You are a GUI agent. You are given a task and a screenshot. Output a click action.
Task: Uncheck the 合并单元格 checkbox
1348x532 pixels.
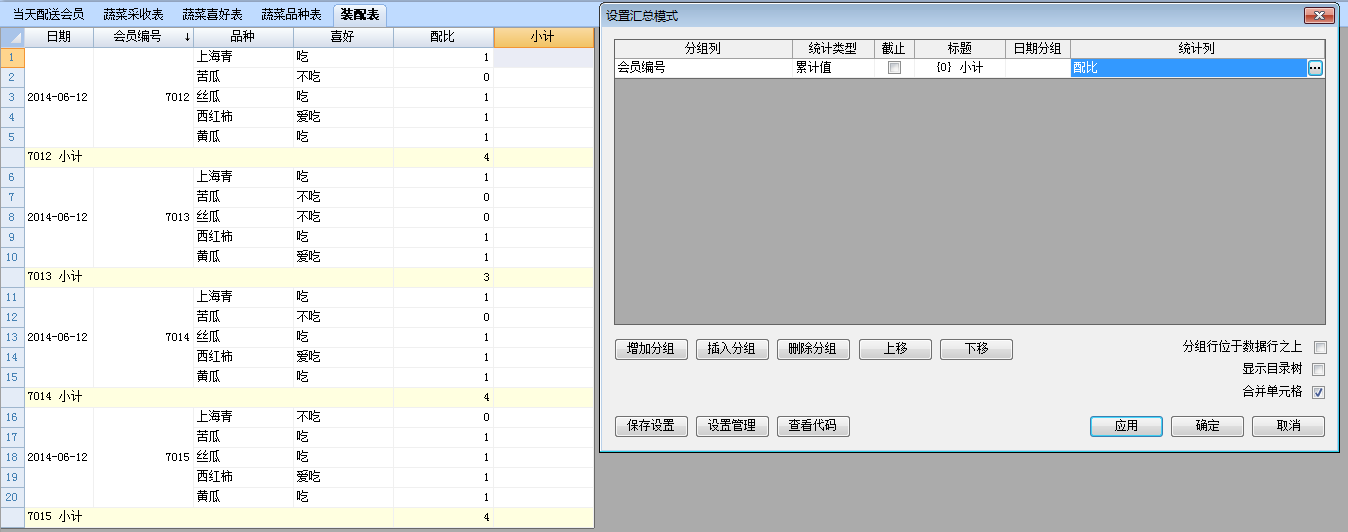(1319, 392)
